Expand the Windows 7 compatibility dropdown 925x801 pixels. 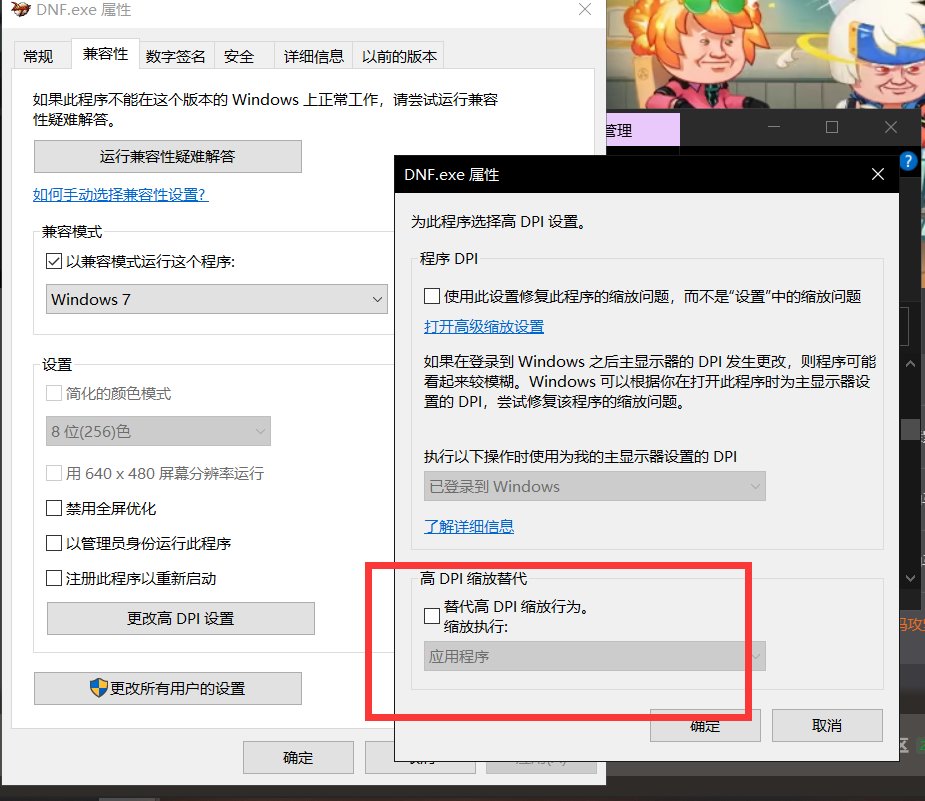217,299
